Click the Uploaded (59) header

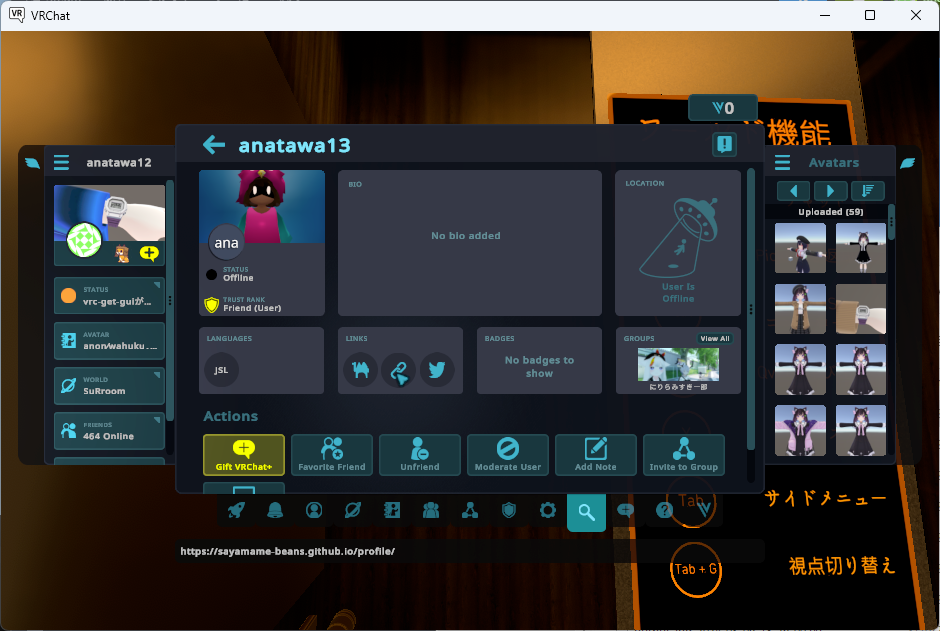coord(830,212)
